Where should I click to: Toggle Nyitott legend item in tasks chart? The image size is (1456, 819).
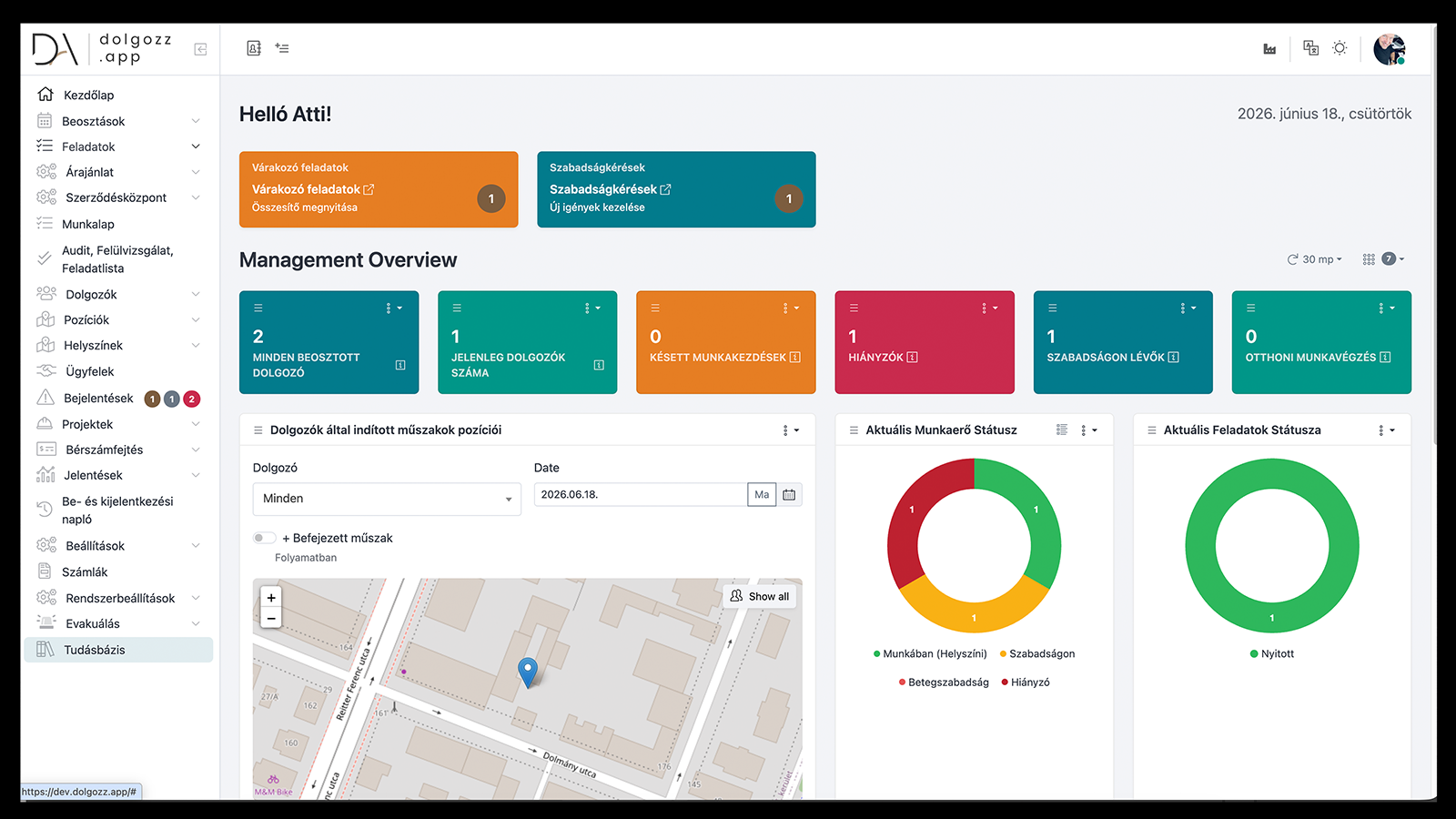(x=1272, y=653)
